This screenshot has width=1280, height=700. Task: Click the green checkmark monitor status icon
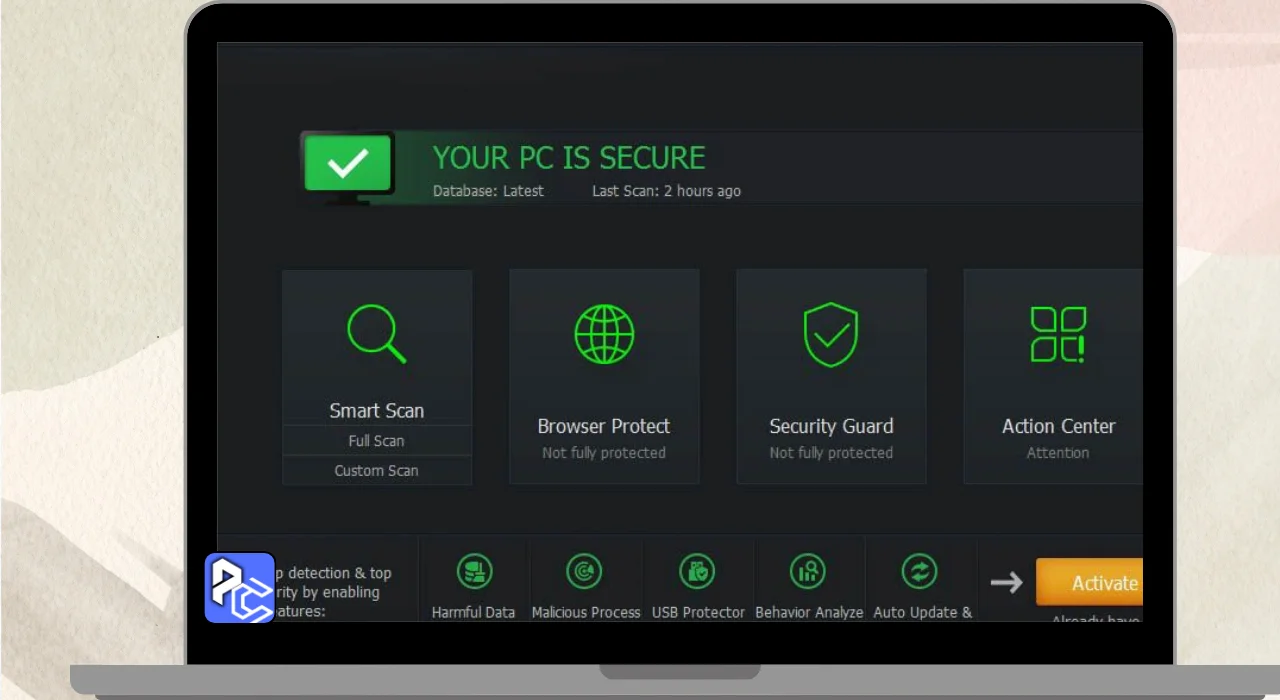(x=348, y=166)
